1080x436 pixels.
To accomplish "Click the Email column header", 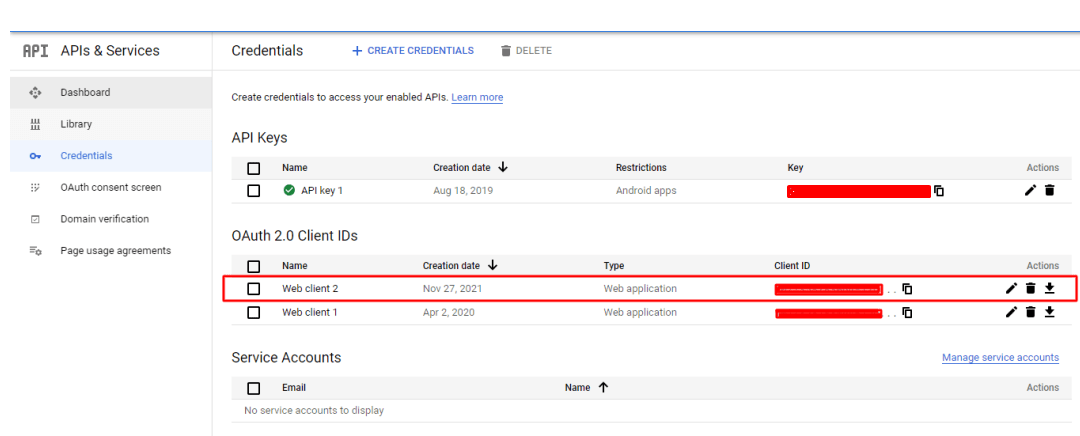I will tap(294, 388).
